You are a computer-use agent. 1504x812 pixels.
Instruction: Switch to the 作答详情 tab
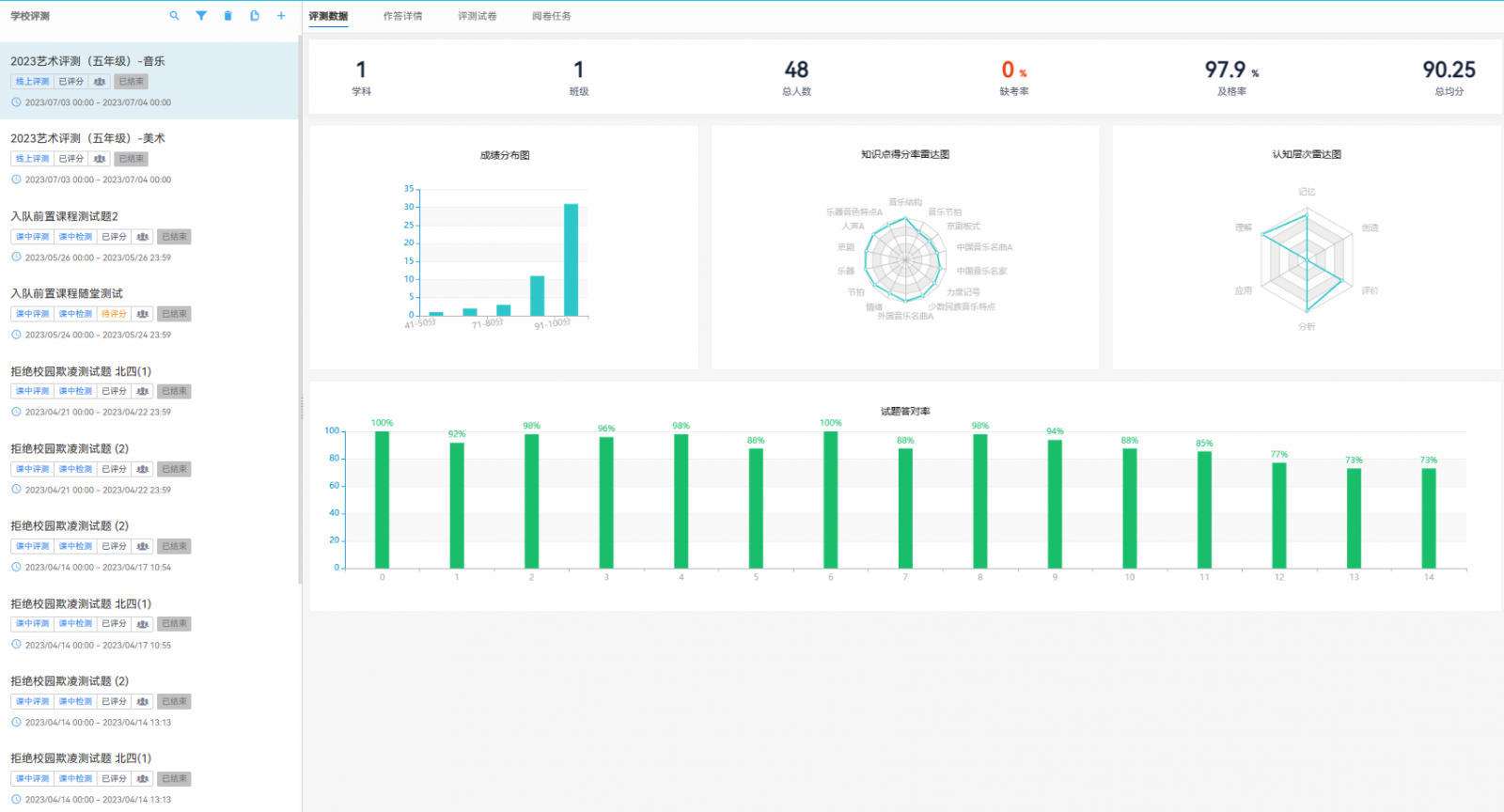[x=402, y=16]
